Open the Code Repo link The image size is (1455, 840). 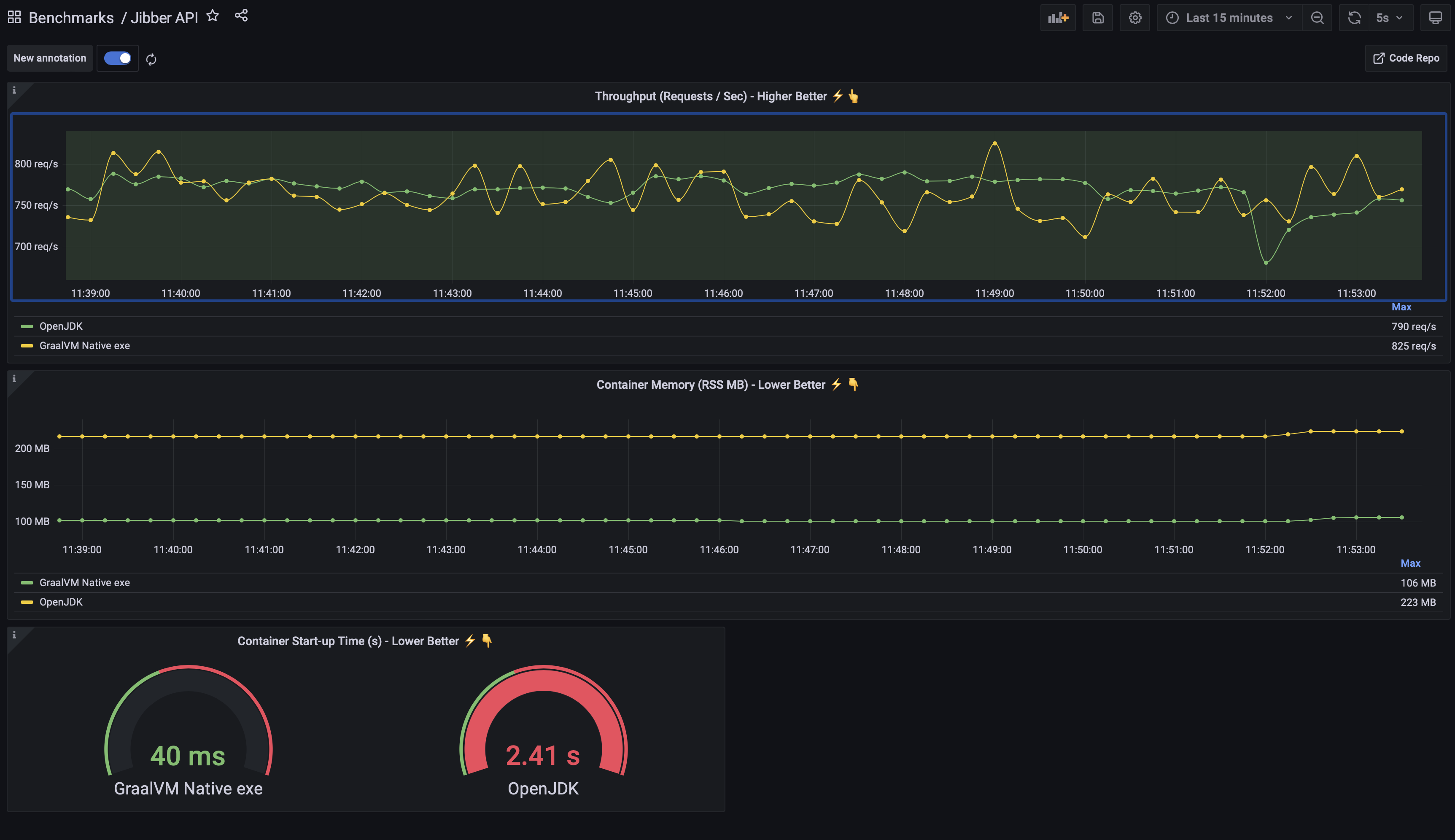click(x=1406, y=58)
